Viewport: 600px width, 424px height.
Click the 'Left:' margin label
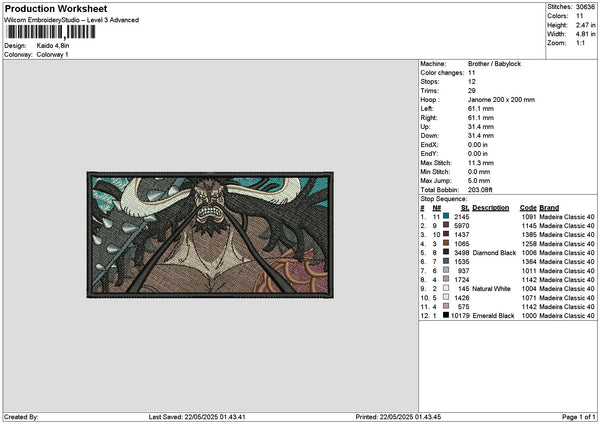pyautogui.click(x=426, y=109)
